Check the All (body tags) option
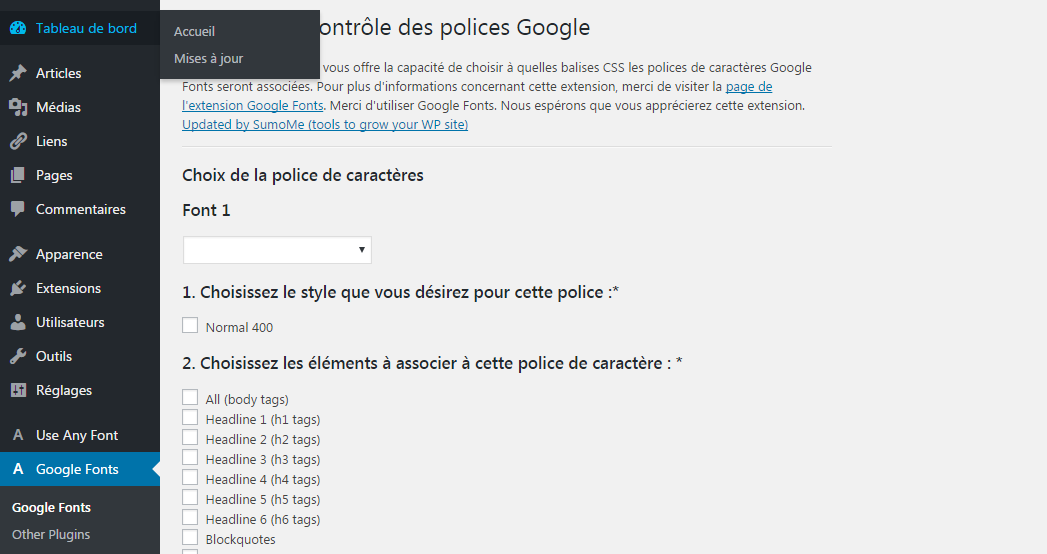The height and width of the screenshot is (554, 1047). click(x=190, y=398)
